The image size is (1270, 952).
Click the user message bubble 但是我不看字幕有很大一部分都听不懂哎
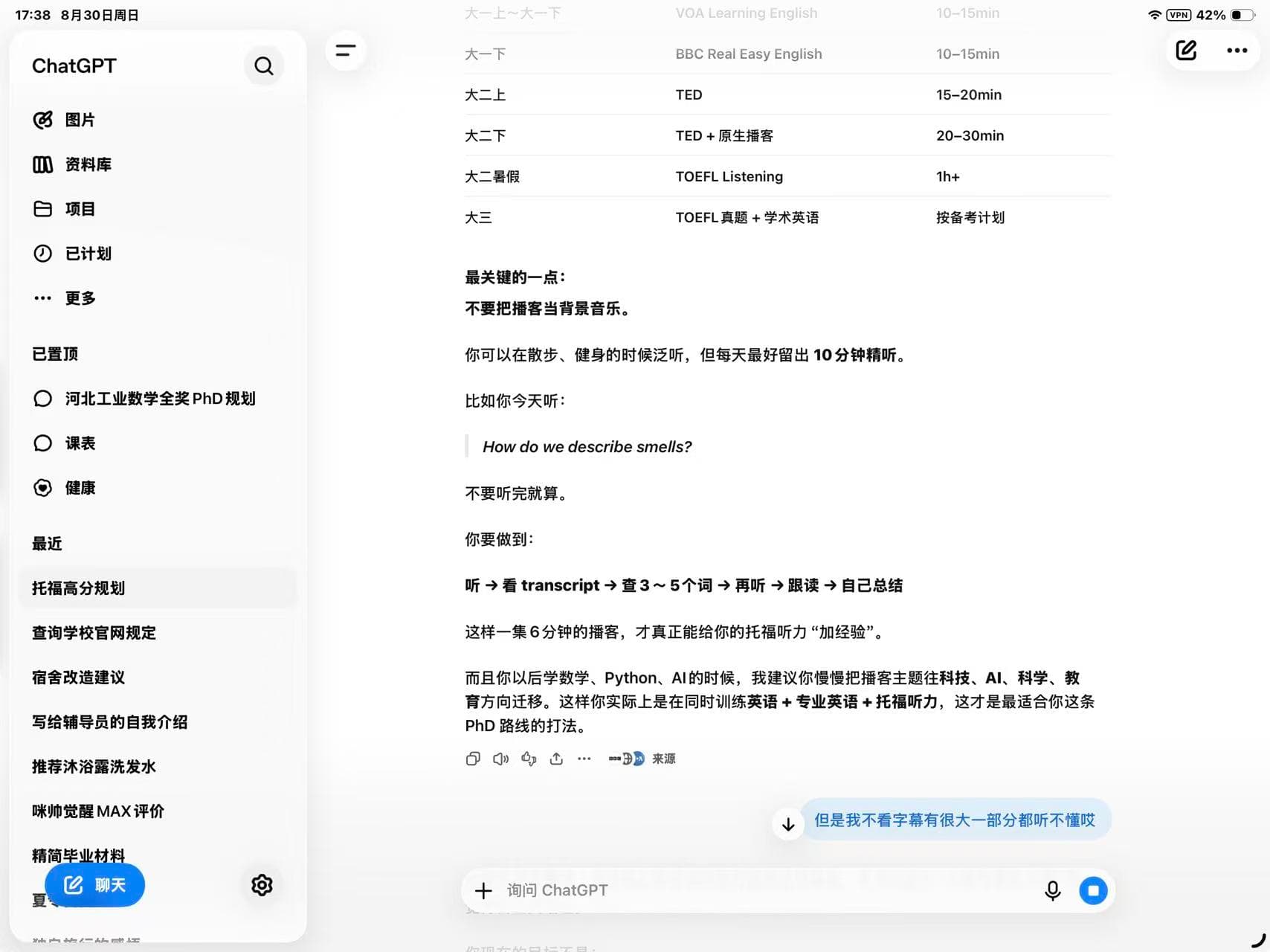point(955,820)
